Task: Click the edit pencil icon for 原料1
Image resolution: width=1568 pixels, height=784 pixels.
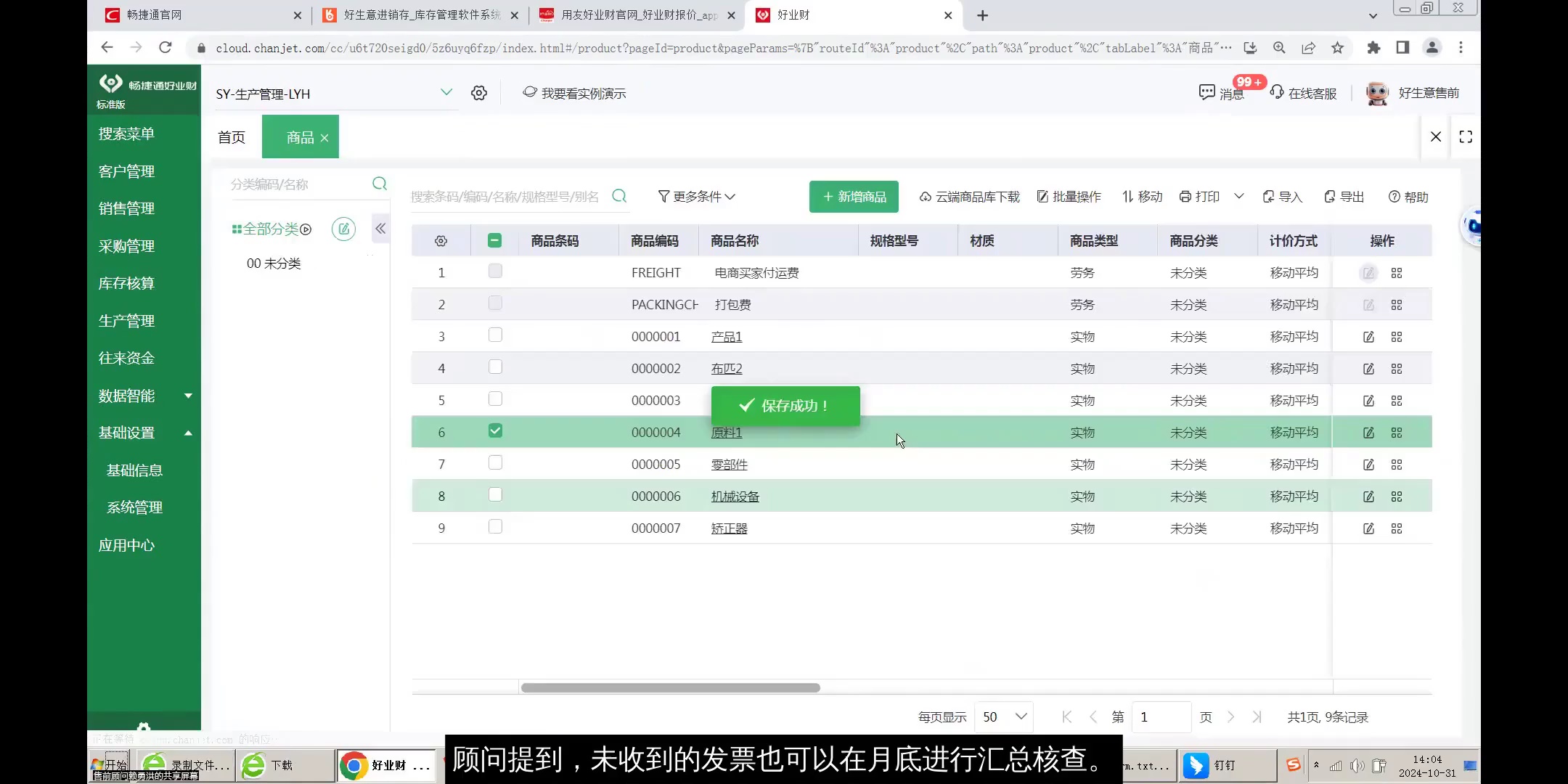Action: tap(1369, 432)
